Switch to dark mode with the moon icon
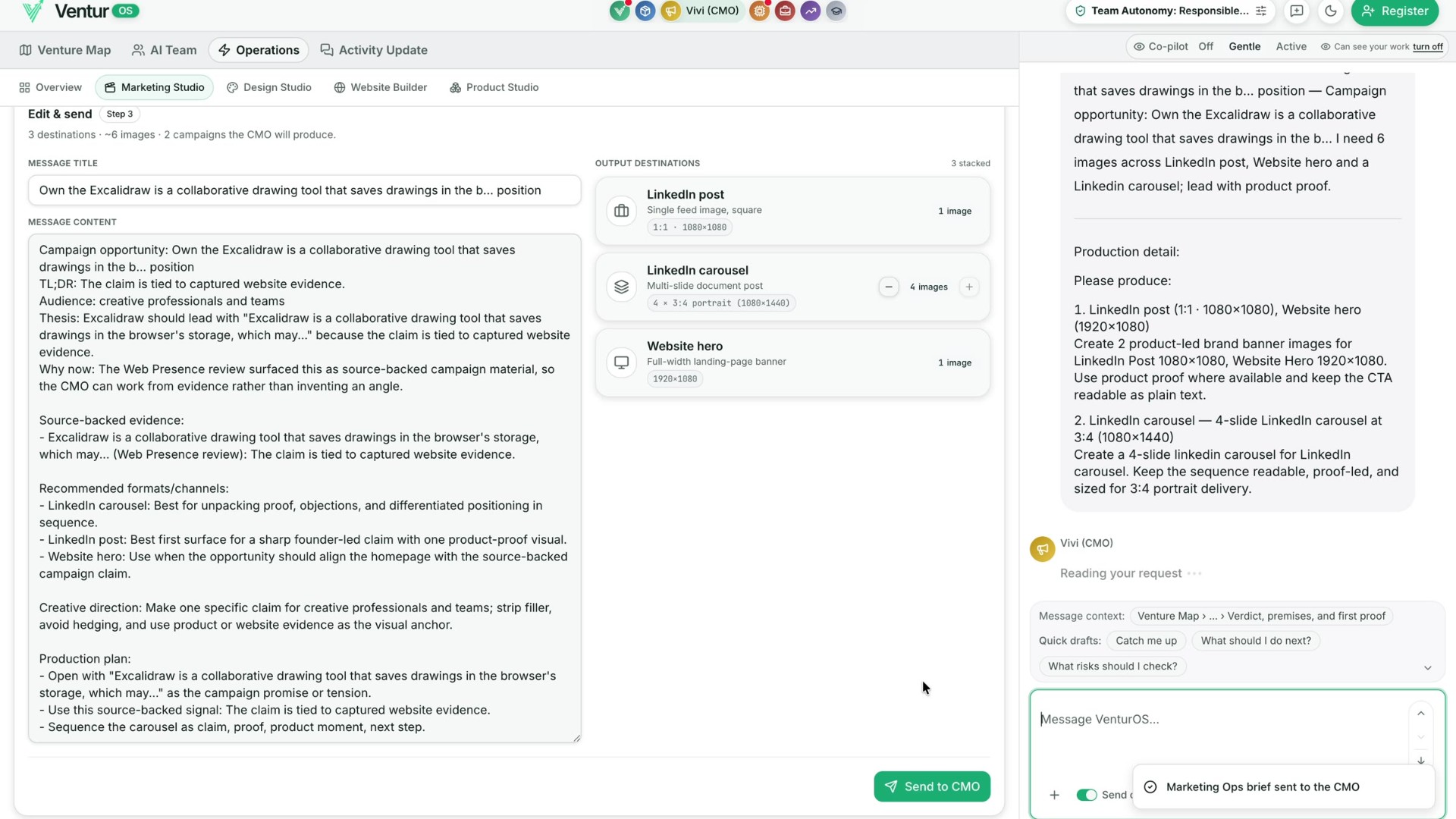The image size is (1456, 819). click(x=1331, y=11)
